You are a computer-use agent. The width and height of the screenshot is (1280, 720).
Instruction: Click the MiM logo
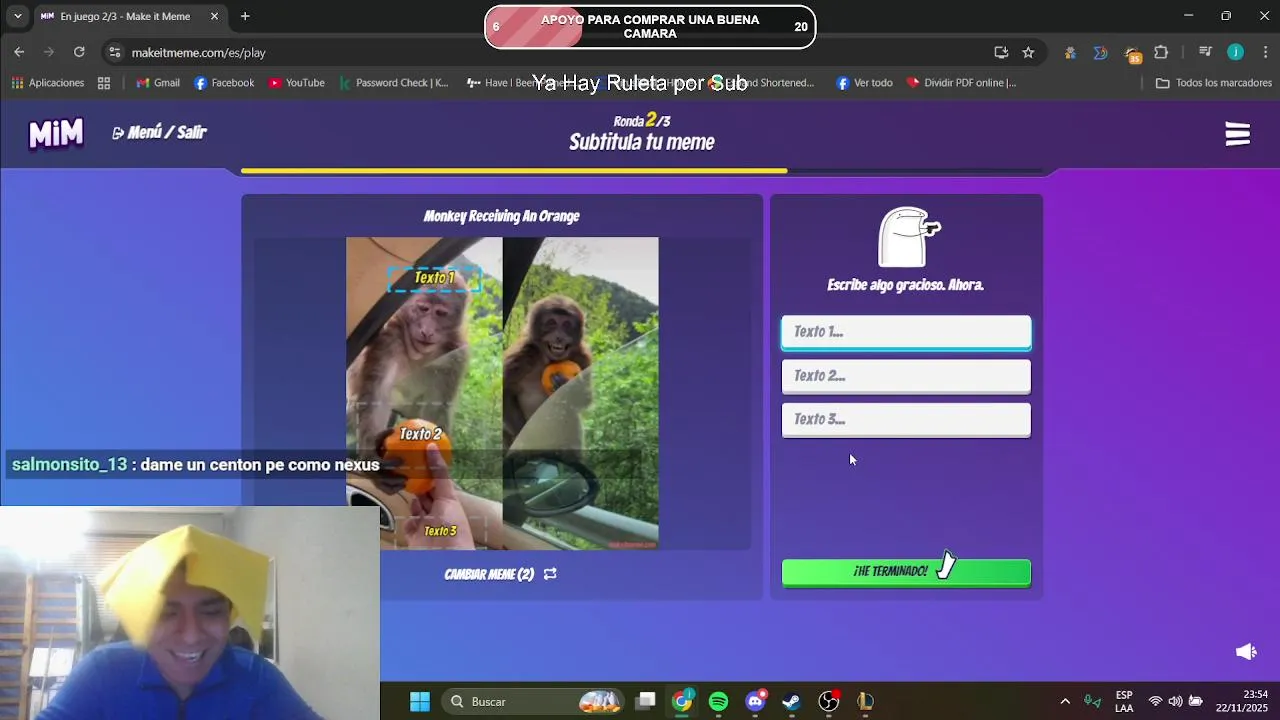[x=56, y=134]
